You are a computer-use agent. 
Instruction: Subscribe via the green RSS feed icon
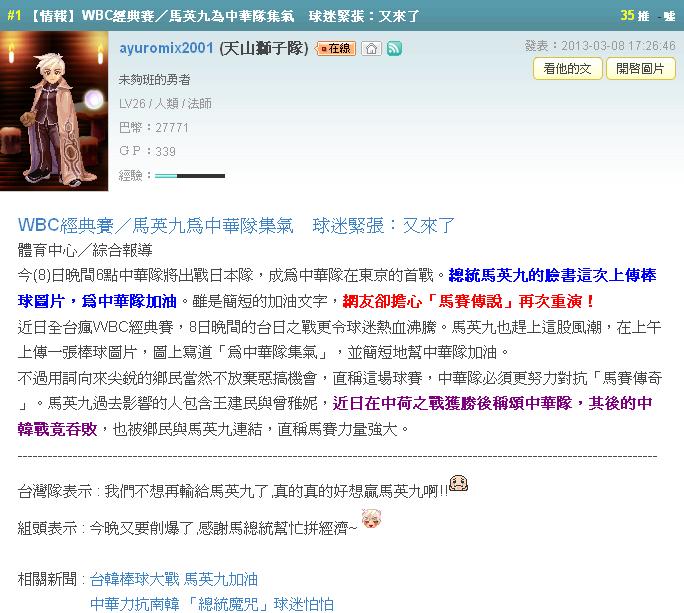pos(394,48)
